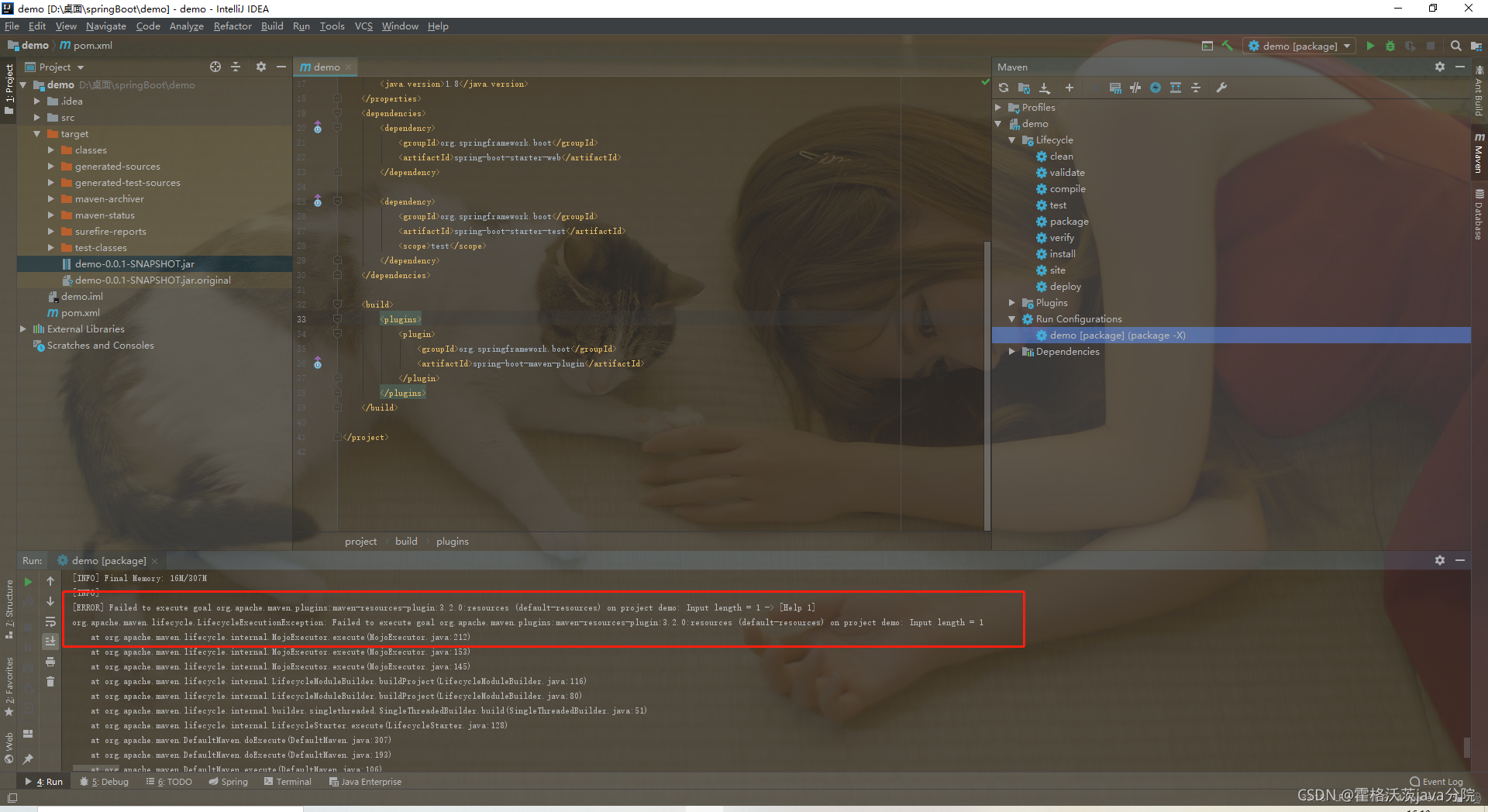Expand the src folder
This screenshot has width=1488, height=812.
[36, 118]
